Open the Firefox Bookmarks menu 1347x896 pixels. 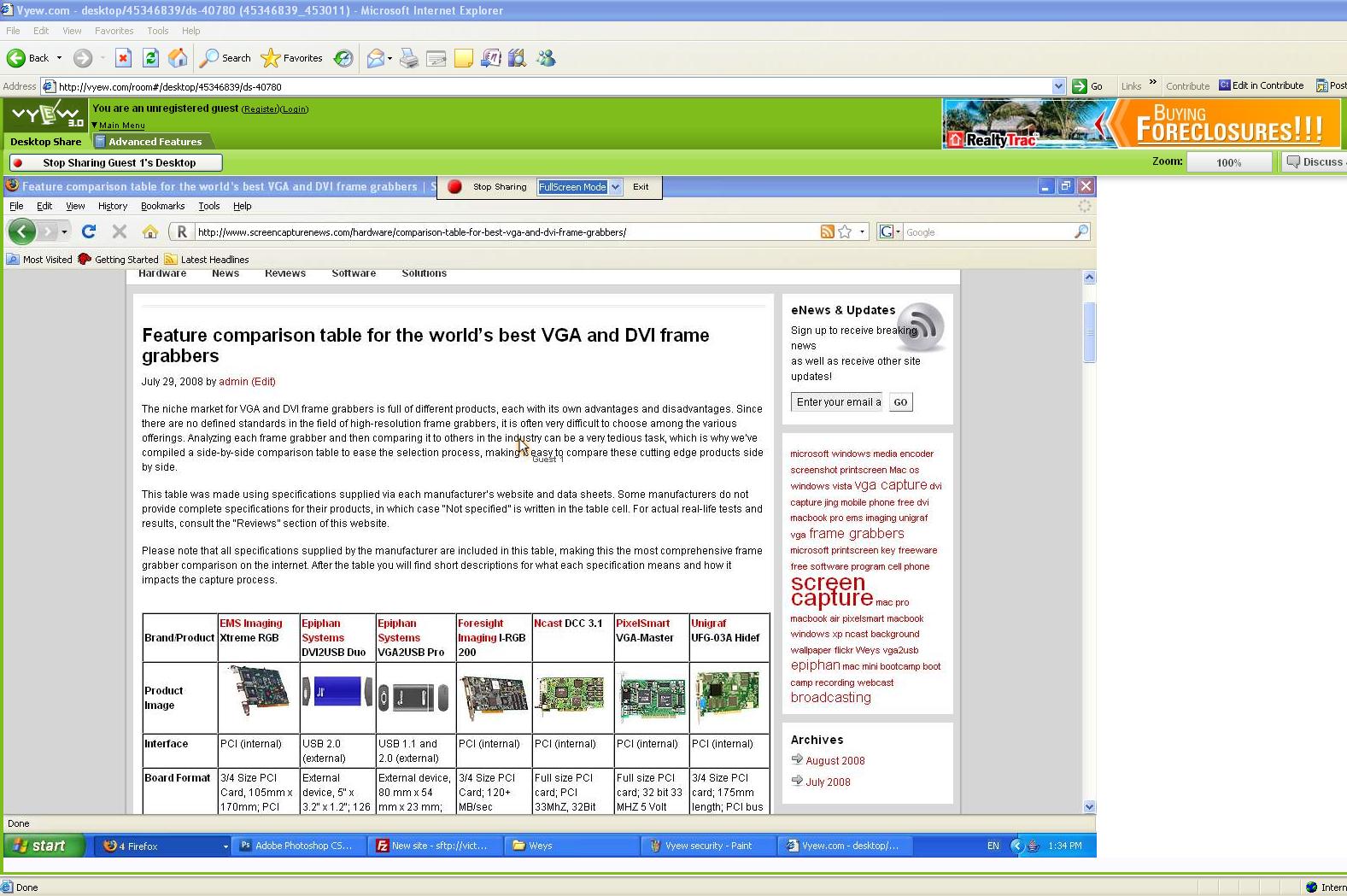[162, 206]
